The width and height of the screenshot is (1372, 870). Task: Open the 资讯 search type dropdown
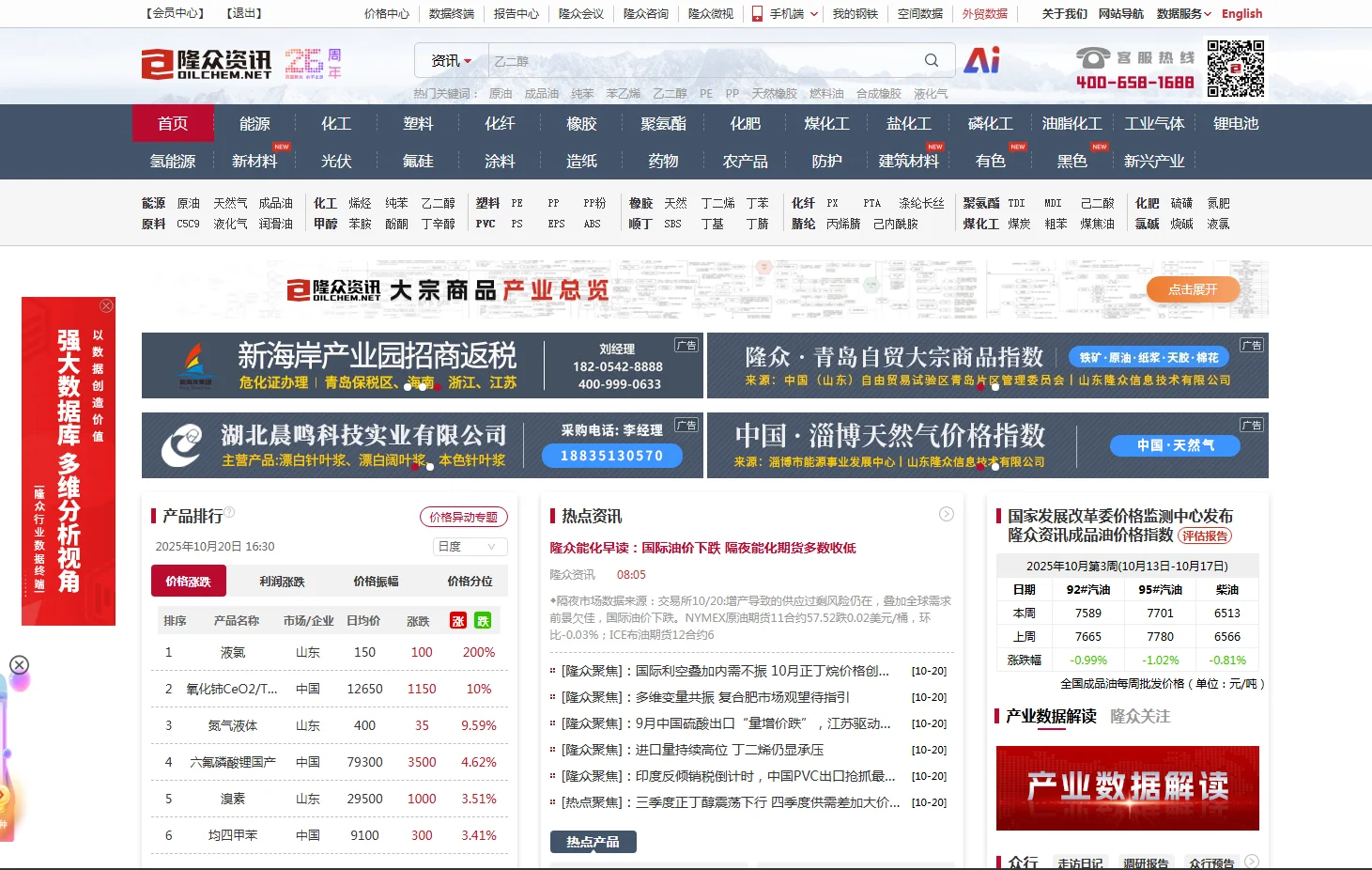(x=452, y=60)
